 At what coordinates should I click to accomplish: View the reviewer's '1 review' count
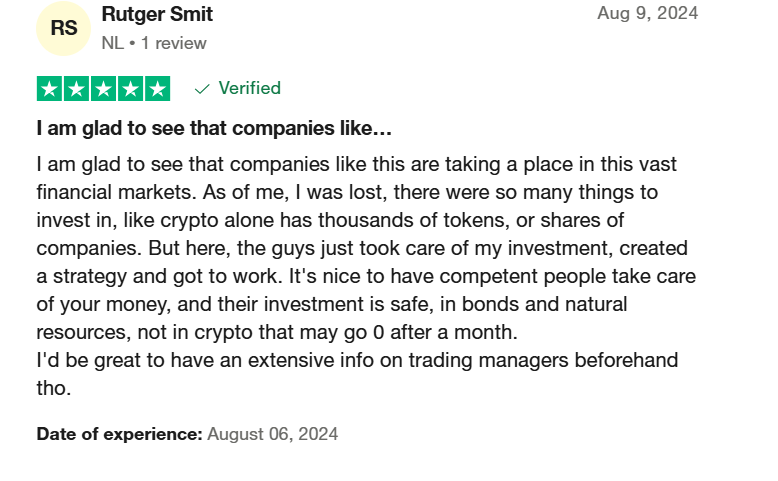(x=174, y=43)
